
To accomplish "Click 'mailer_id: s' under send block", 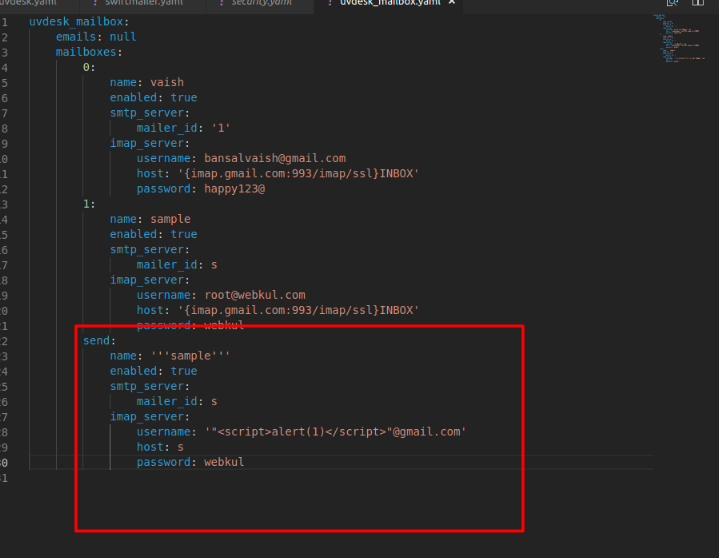I will (177, 401).
